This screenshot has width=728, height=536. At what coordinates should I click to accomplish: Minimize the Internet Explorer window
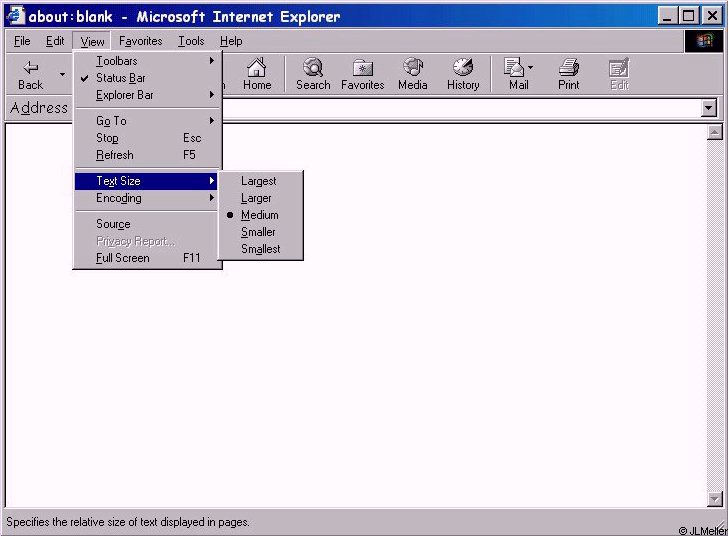click(x=667, y=16)
